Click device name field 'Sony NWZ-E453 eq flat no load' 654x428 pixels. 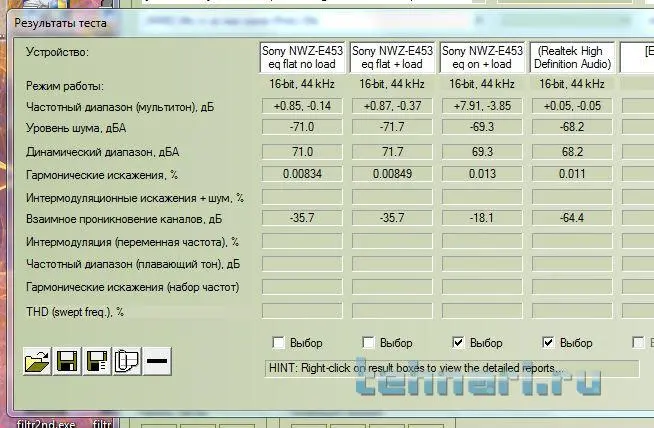tap(302, 57)
